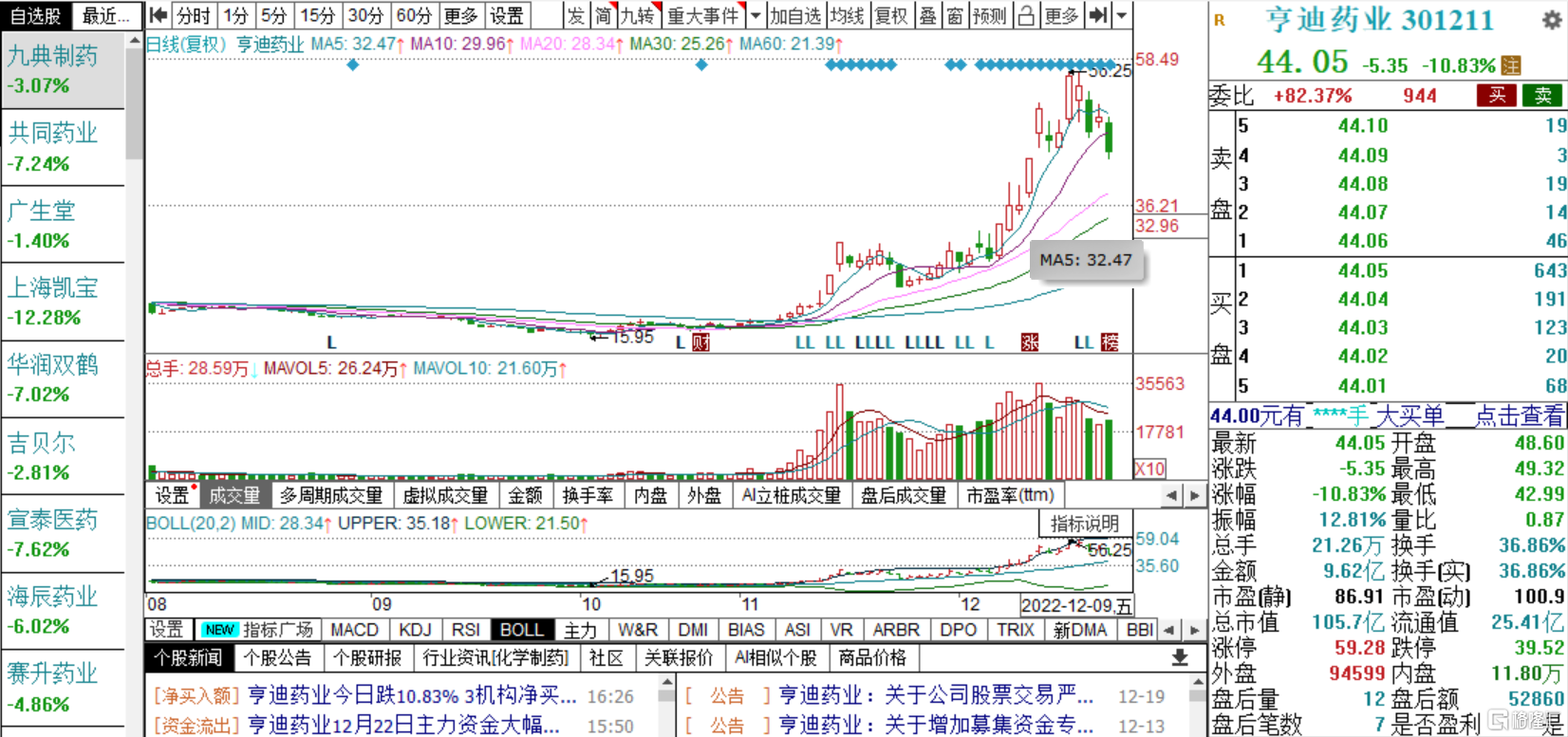The image size is (1568, 737).
Task: Open the 最近... recent list tab
Action: [x=106, y=15]
